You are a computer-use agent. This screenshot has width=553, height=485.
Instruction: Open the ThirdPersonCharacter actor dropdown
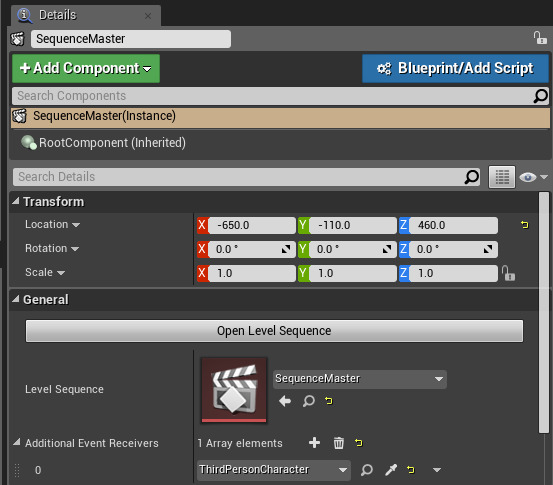[x=274, y=470]
